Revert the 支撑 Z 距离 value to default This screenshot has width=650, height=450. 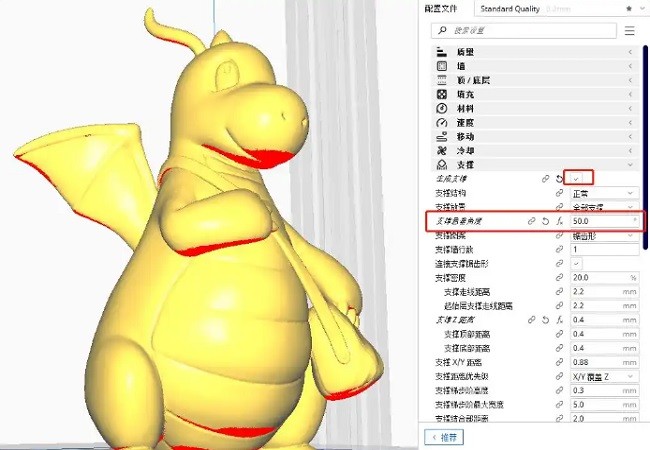pyautogui.click(x=546, y=320)
